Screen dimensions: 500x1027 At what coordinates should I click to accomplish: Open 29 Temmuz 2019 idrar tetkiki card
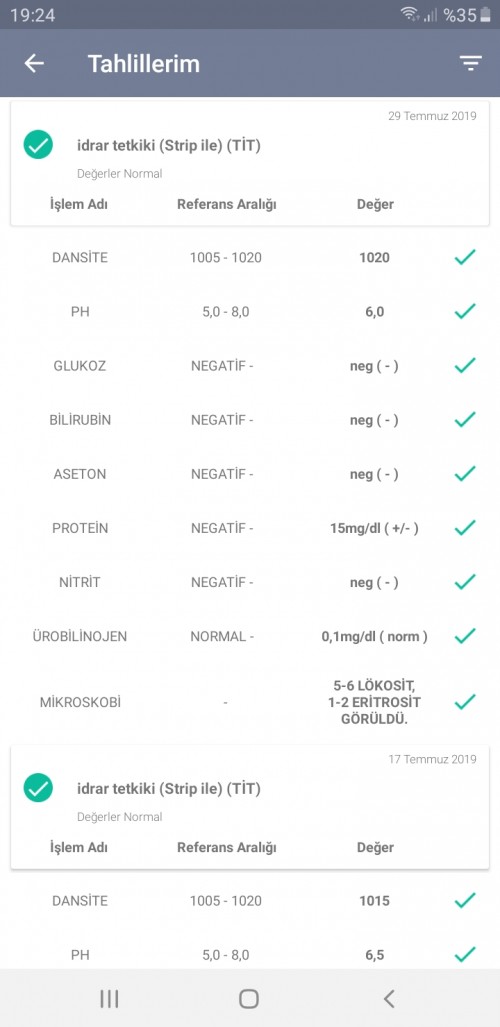pos(250,164)
